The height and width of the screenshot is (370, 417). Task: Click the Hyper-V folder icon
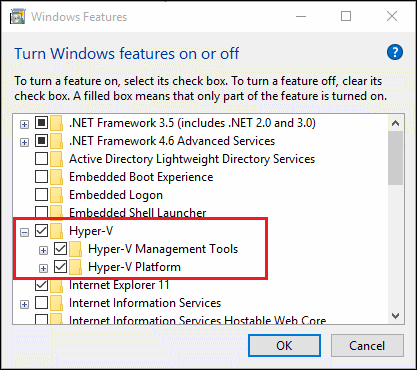pyautogui.click(x=57, y=231)
